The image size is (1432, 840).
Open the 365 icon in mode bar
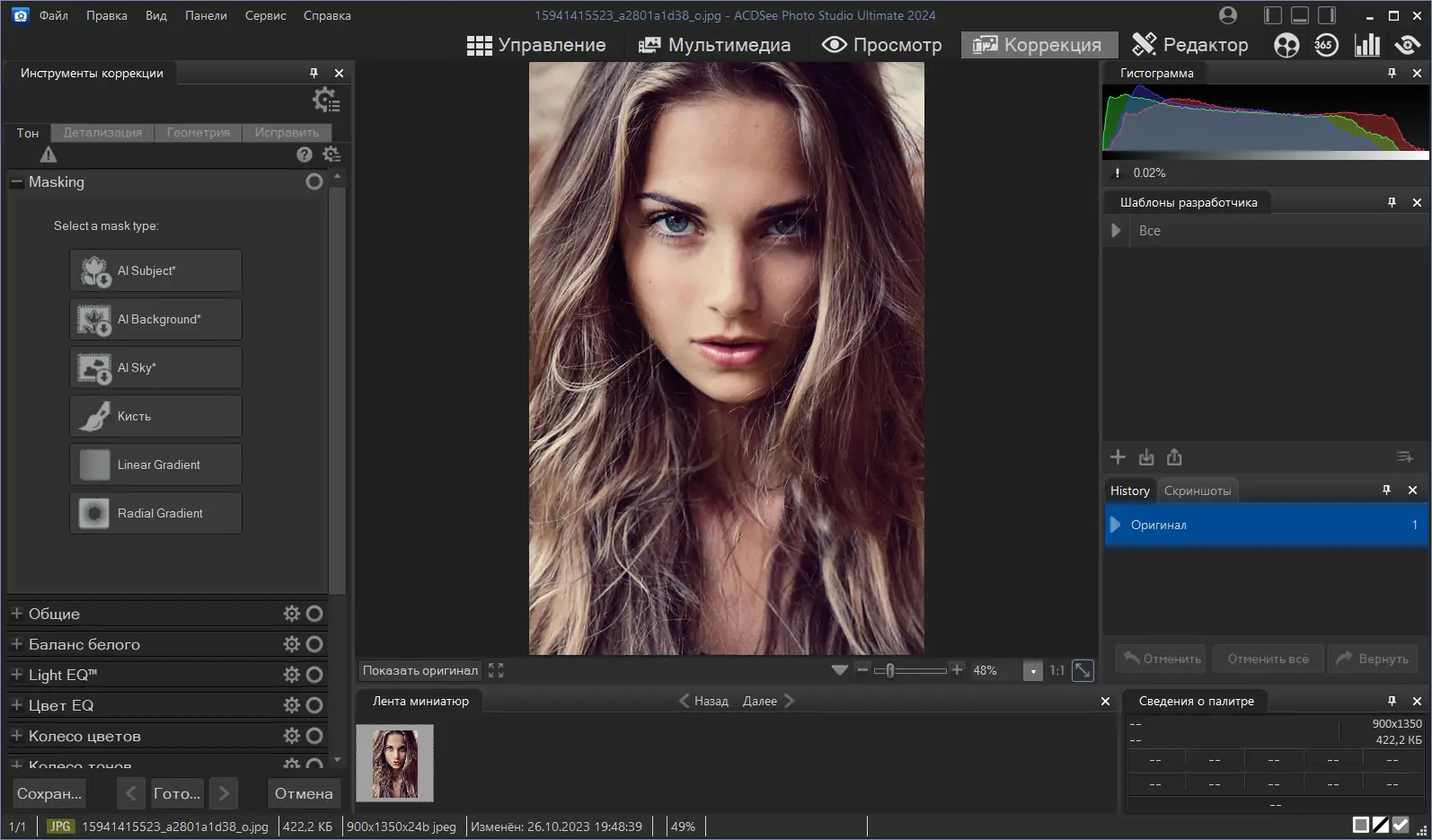pos(1326,45)
